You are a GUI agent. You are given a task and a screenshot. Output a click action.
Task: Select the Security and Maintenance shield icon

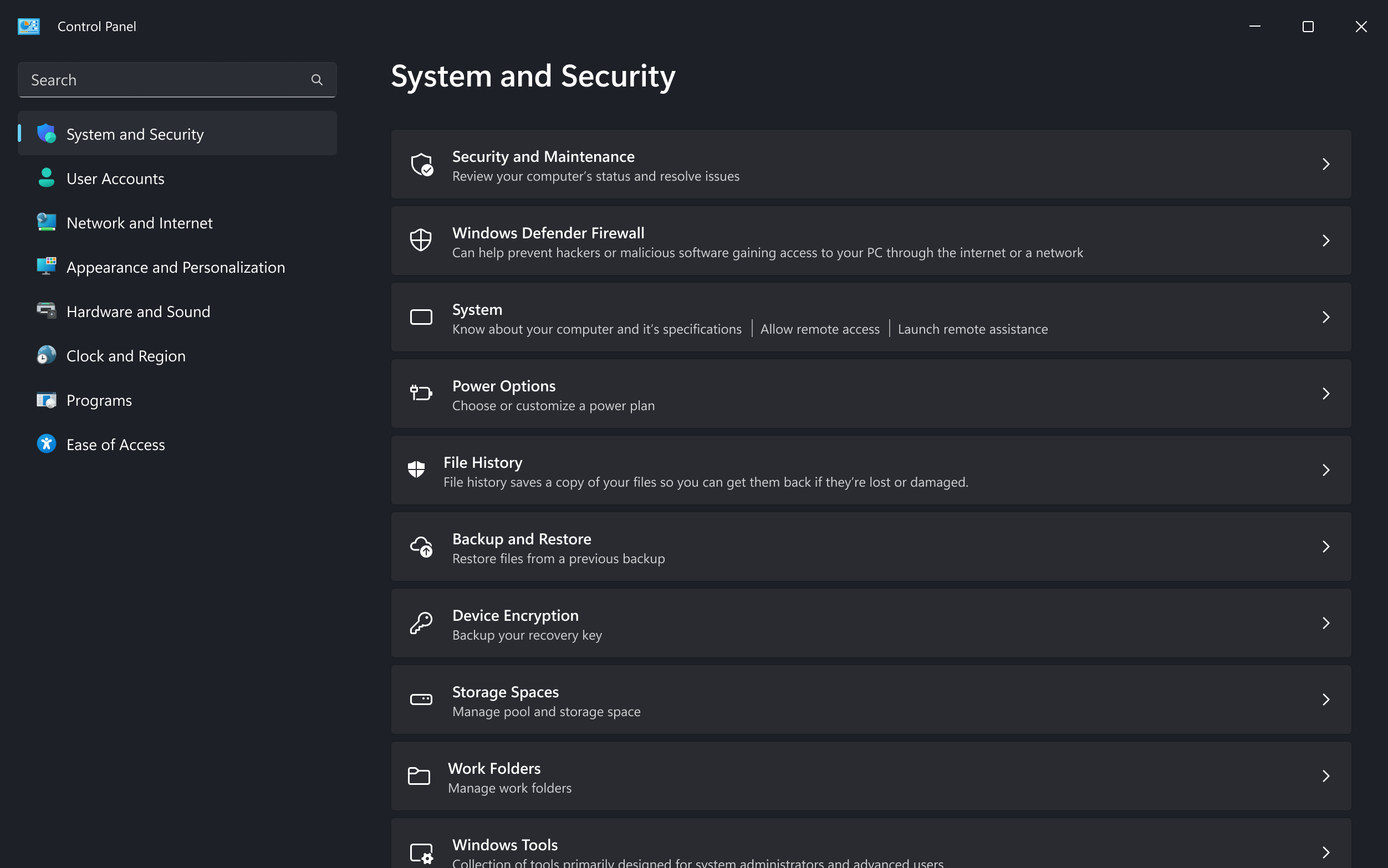[421, 165]
